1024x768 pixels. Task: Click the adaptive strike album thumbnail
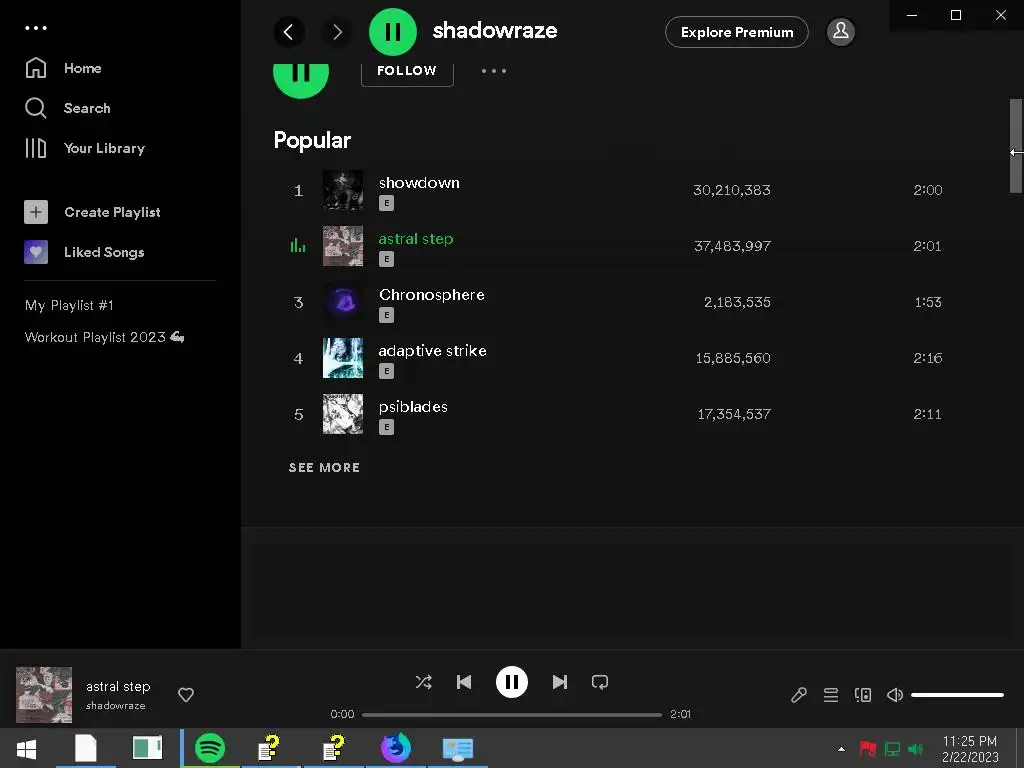coord(343,358)
